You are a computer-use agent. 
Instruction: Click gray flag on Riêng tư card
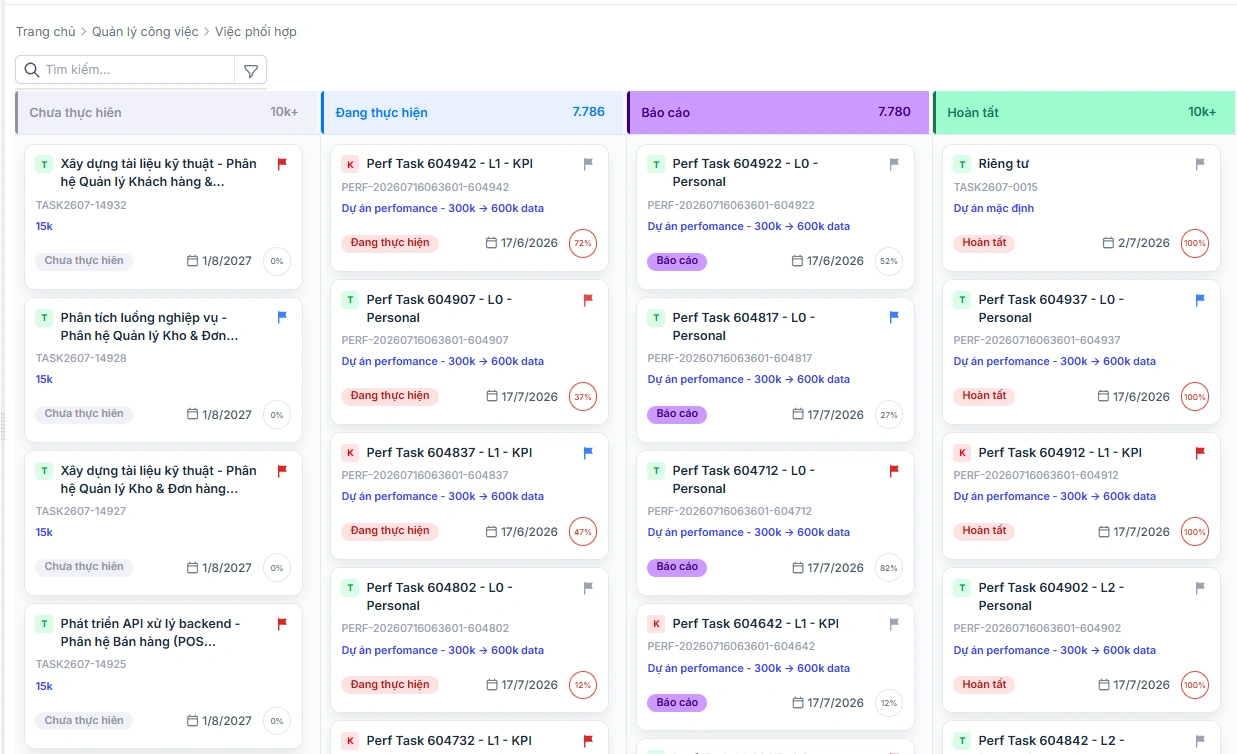(1200, 164)
